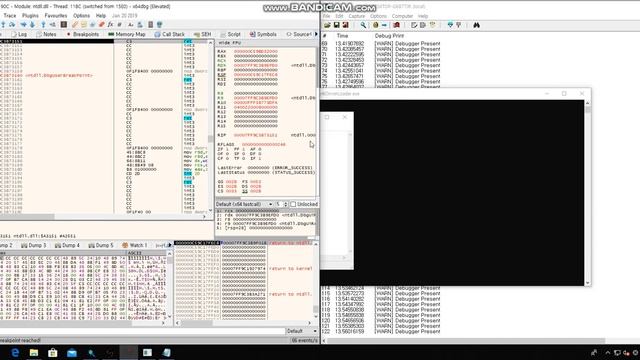This screenshot has height=360, width=640.
Task: Open the Default (x64 fastcall) convention dropdown
Action: click(244, 204)
